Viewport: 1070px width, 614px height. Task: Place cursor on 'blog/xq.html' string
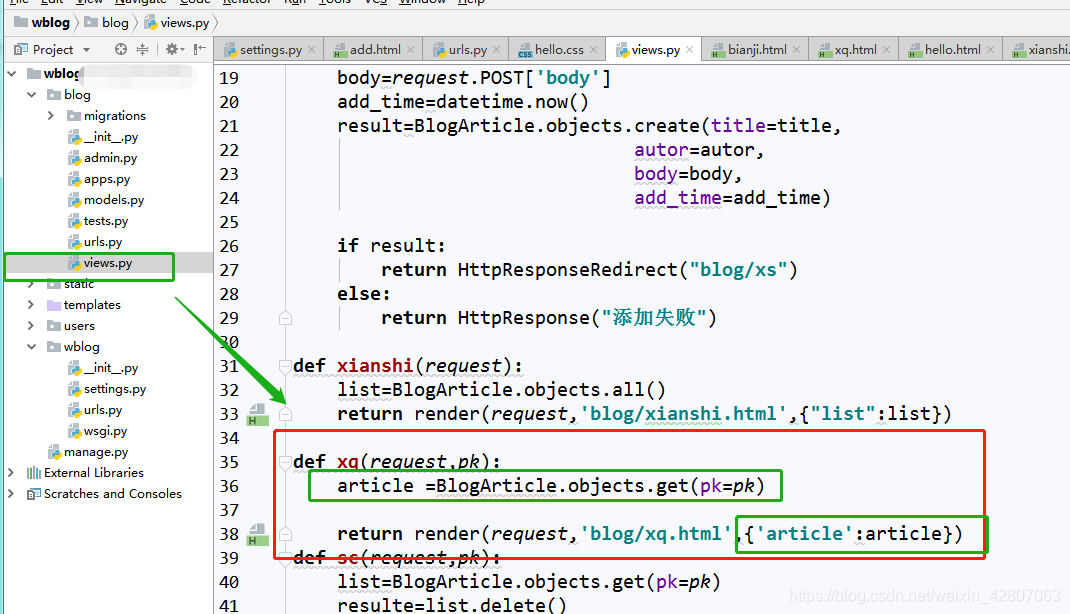pyautogui.click(x=656, y=533)
